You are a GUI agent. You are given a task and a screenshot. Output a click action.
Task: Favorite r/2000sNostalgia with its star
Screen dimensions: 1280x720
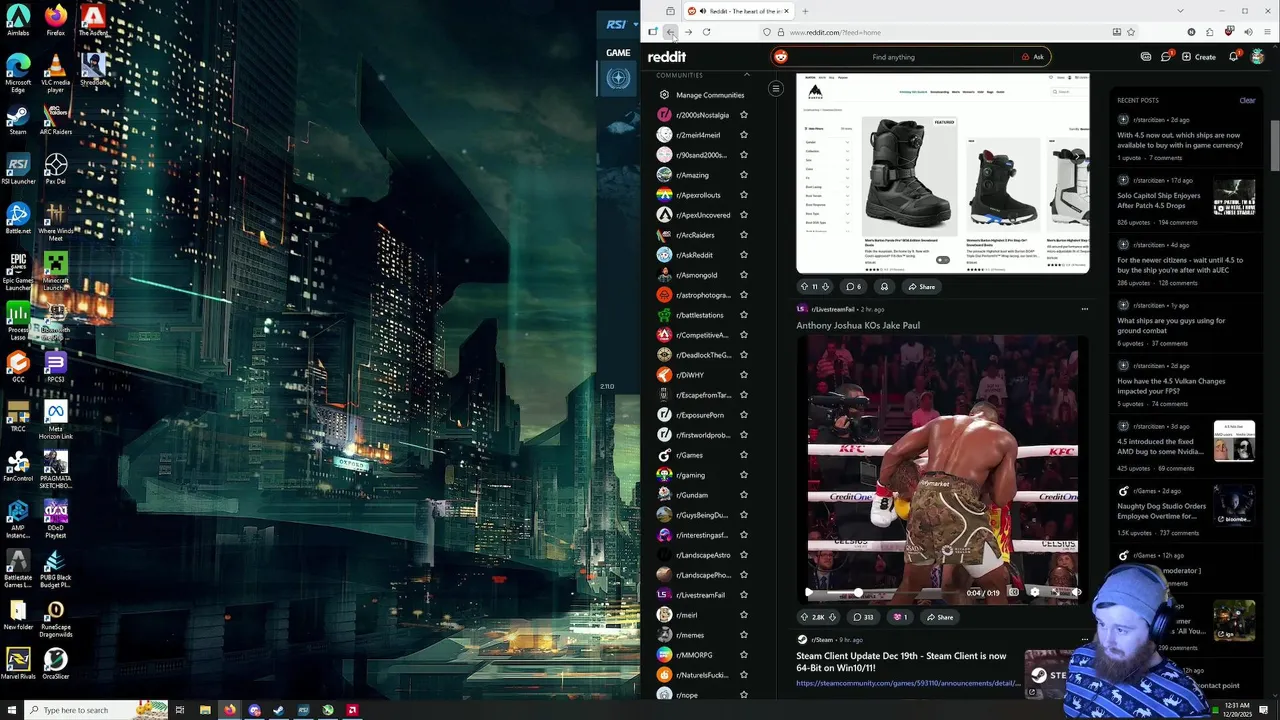point(744,115)
